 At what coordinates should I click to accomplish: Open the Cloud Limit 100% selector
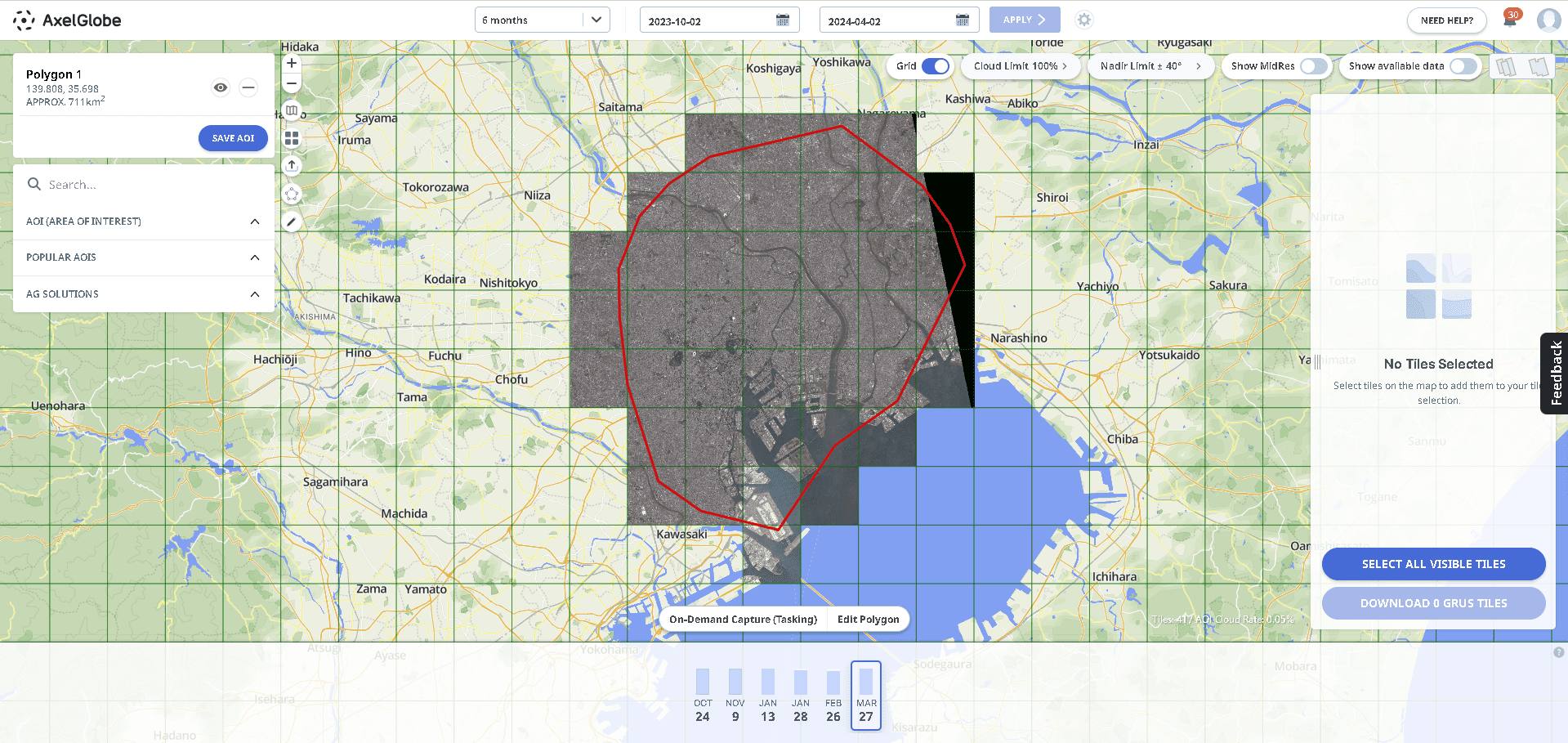tap(1020, 66)
